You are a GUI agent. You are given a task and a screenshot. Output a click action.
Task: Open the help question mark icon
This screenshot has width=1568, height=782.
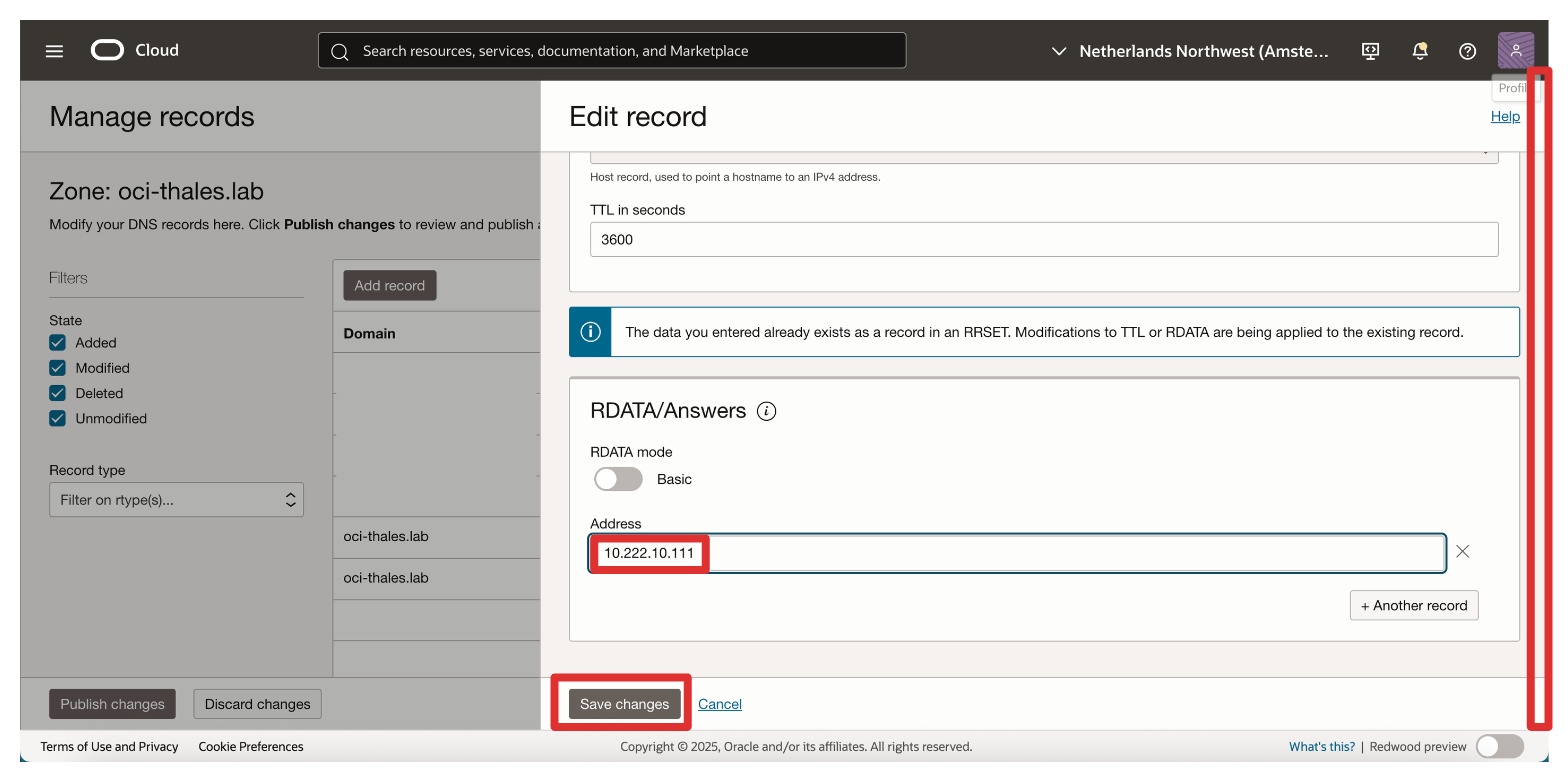coord(1467,51)
